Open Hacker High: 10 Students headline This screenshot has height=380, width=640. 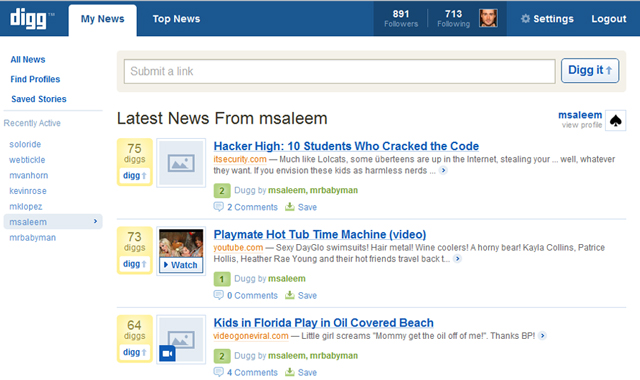346,146
